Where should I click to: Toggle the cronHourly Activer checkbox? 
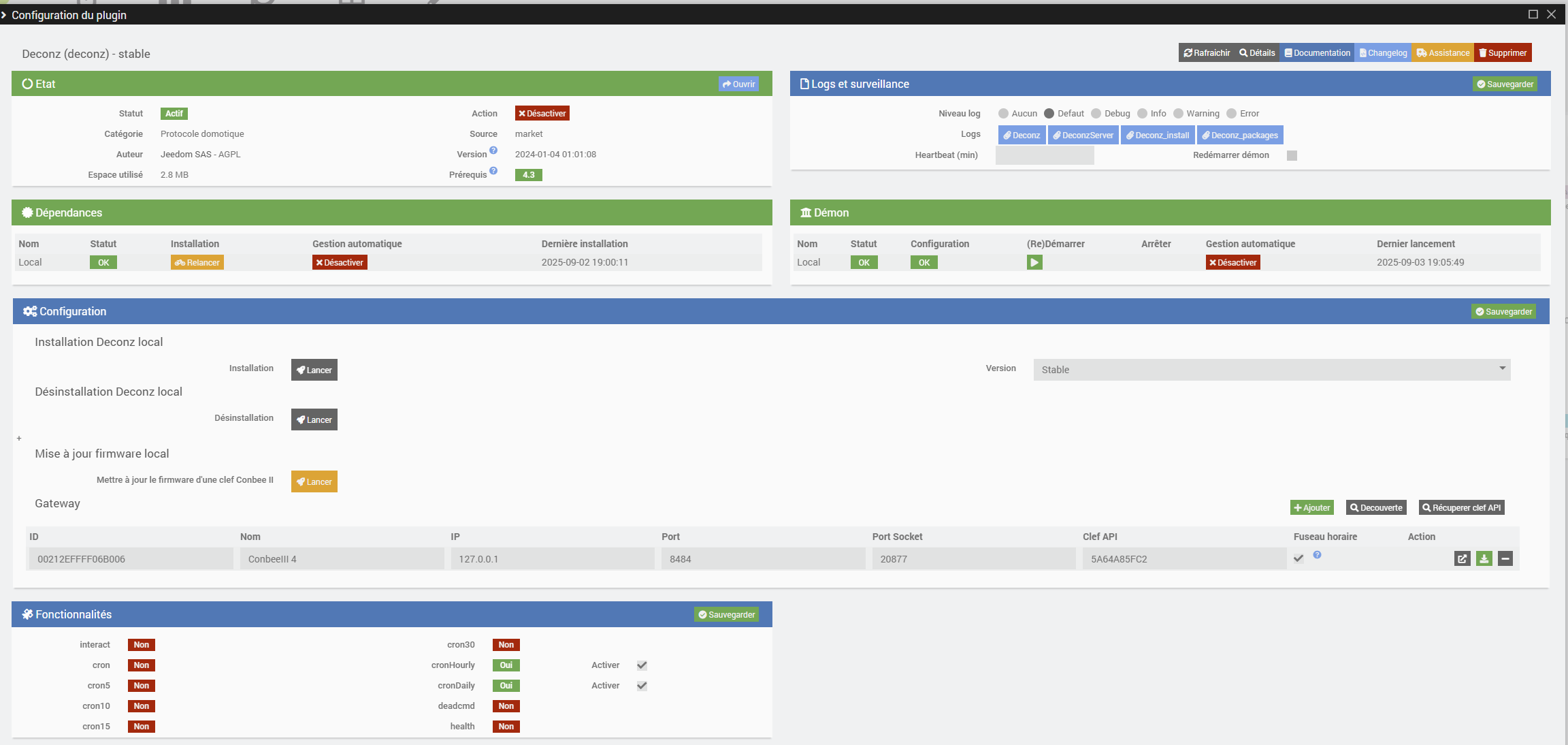coord(642,665)
